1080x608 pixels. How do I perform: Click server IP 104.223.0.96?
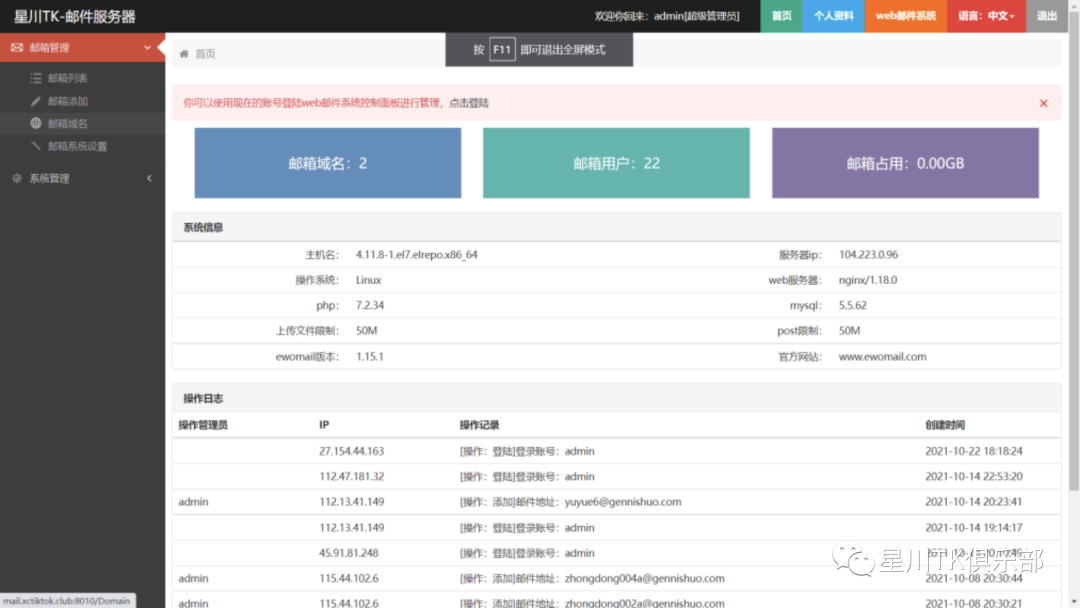(868, 255)
